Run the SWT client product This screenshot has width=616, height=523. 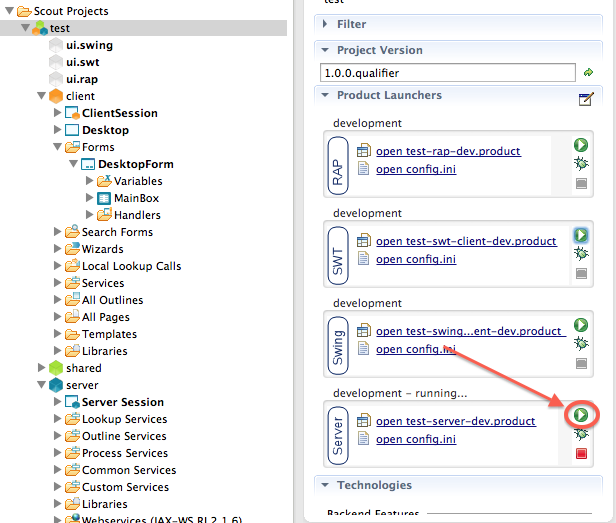click(580, 234)
